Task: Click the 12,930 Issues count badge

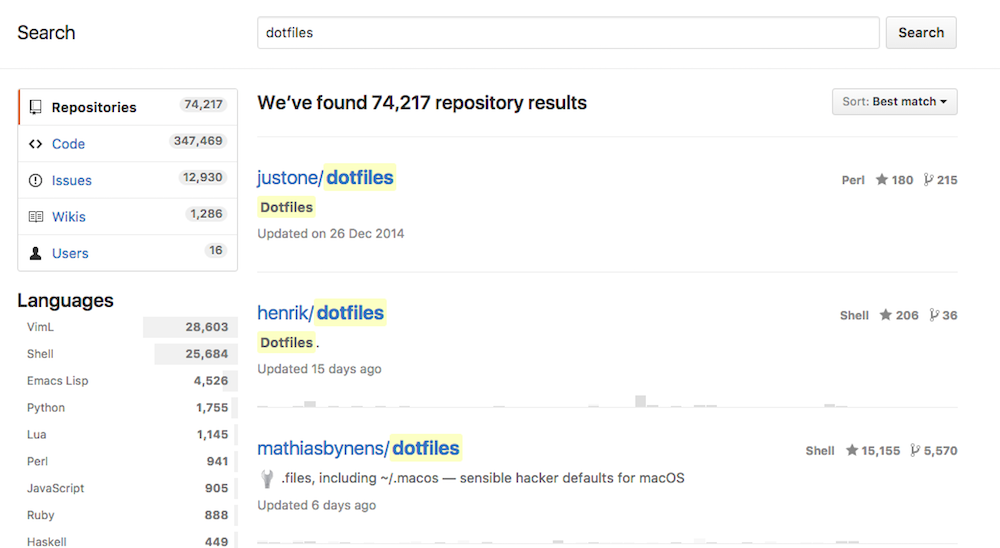Action: (x=202, y=177)
